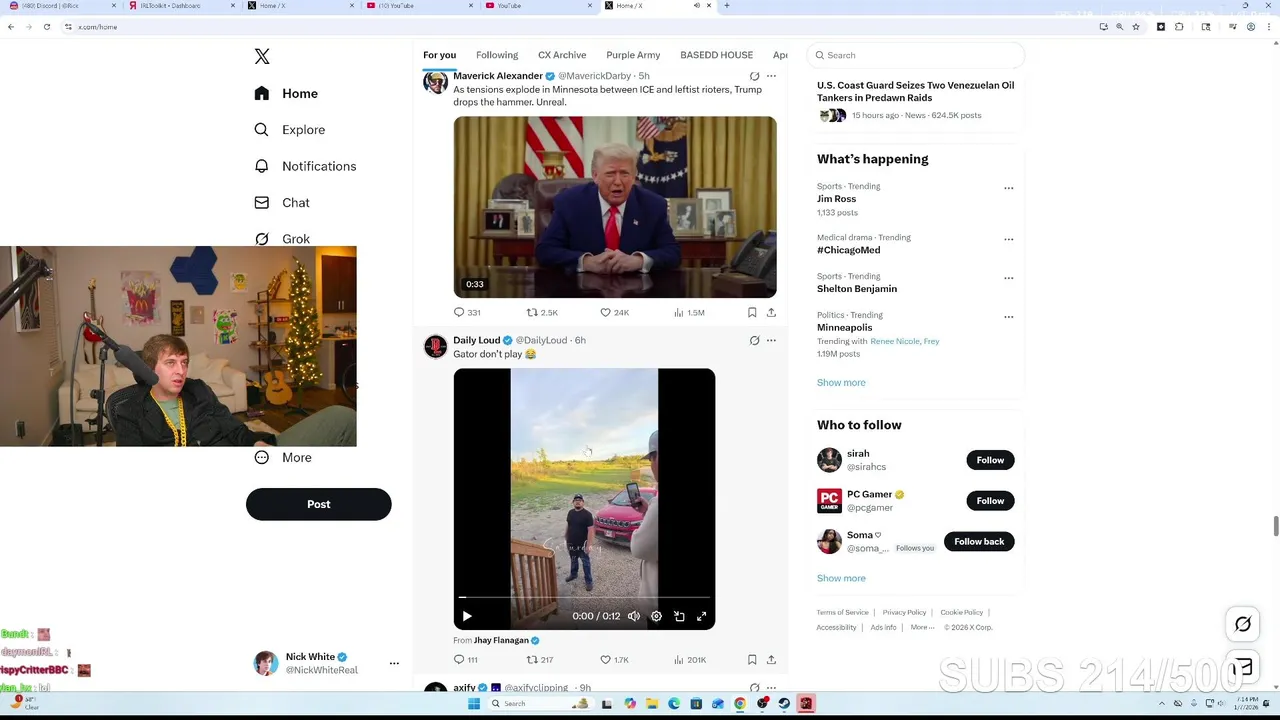Screen dimensions: 1280x720
Task: Play the Trump video thumbnail
Action: coord(615,207)
